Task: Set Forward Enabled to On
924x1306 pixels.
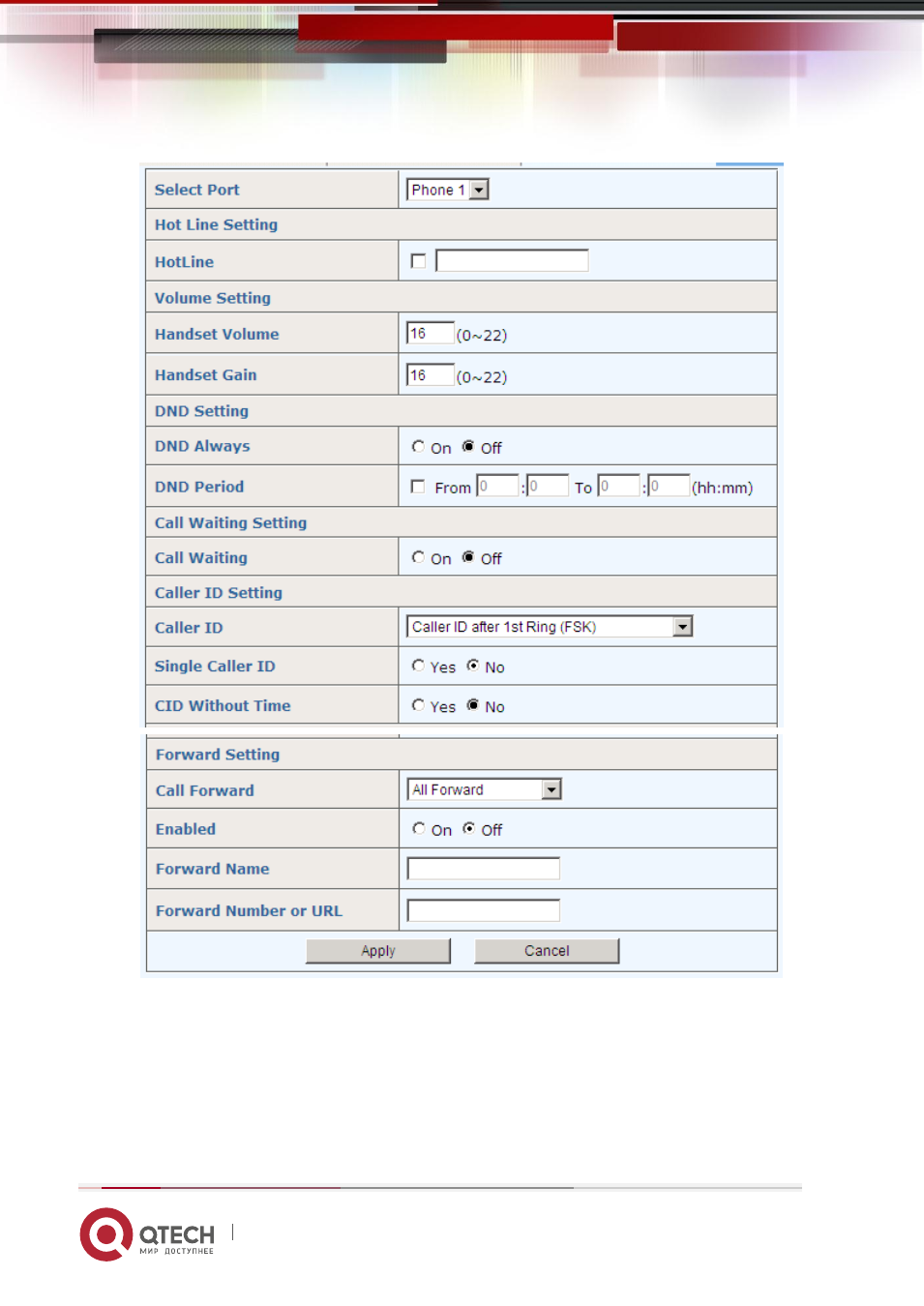Action: click(419, 828)
